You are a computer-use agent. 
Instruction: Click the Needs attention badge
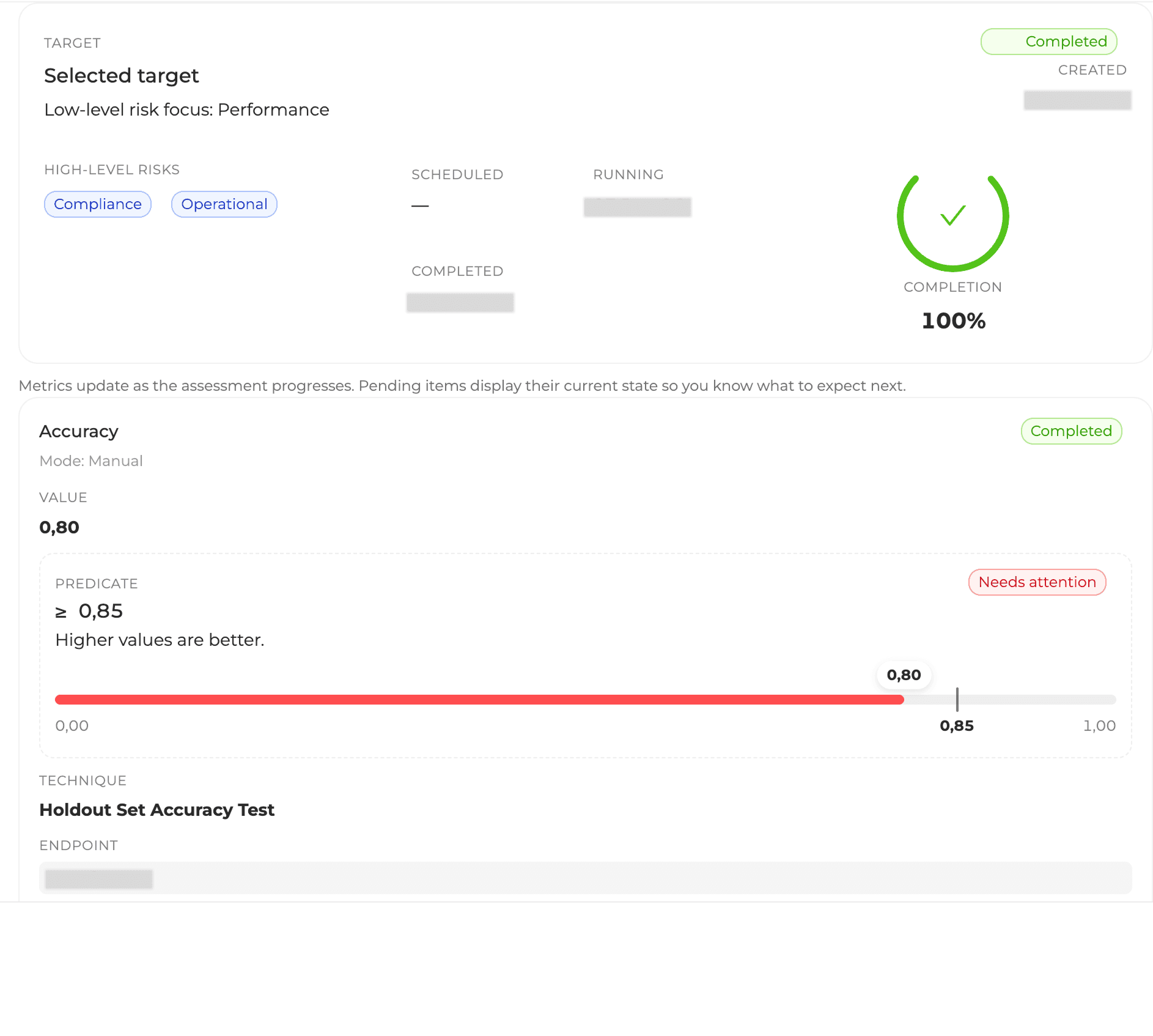[x=1037, y=582]
